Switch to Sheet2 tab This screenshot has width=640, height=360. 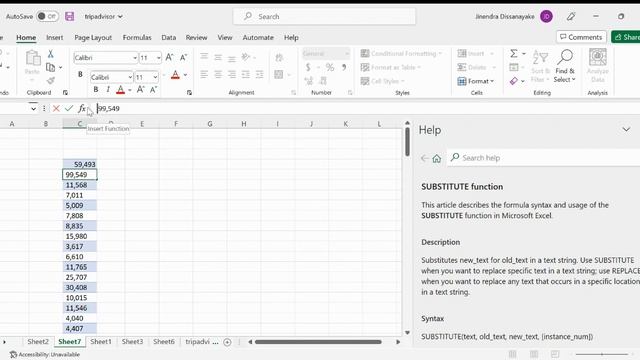coord(38,342)
